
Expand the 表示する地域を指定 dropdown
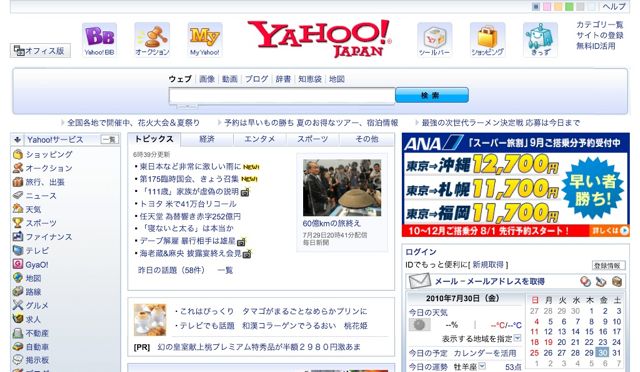coord(517,338)
